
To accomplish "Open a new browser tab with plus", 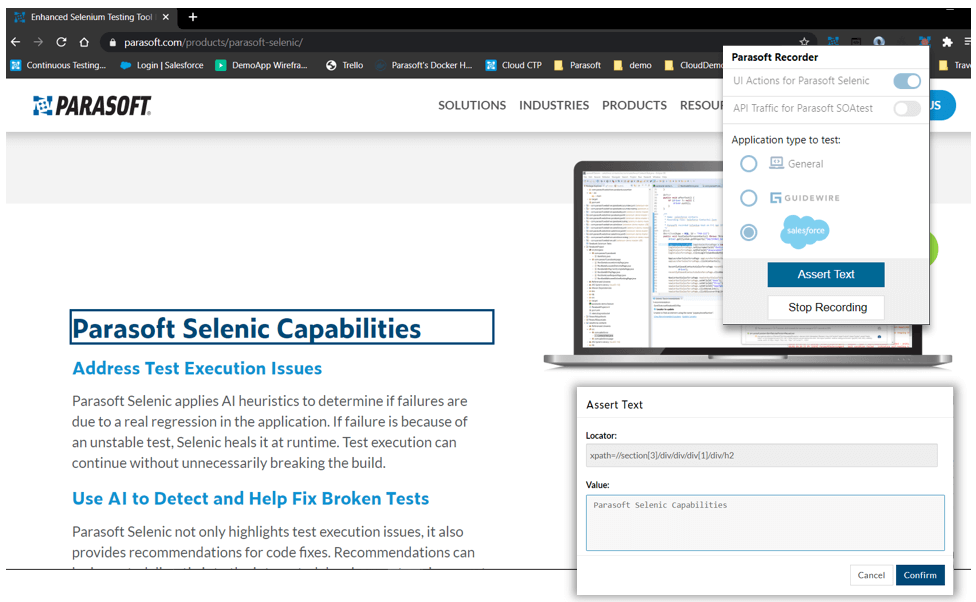I will (x=193, y=17).
